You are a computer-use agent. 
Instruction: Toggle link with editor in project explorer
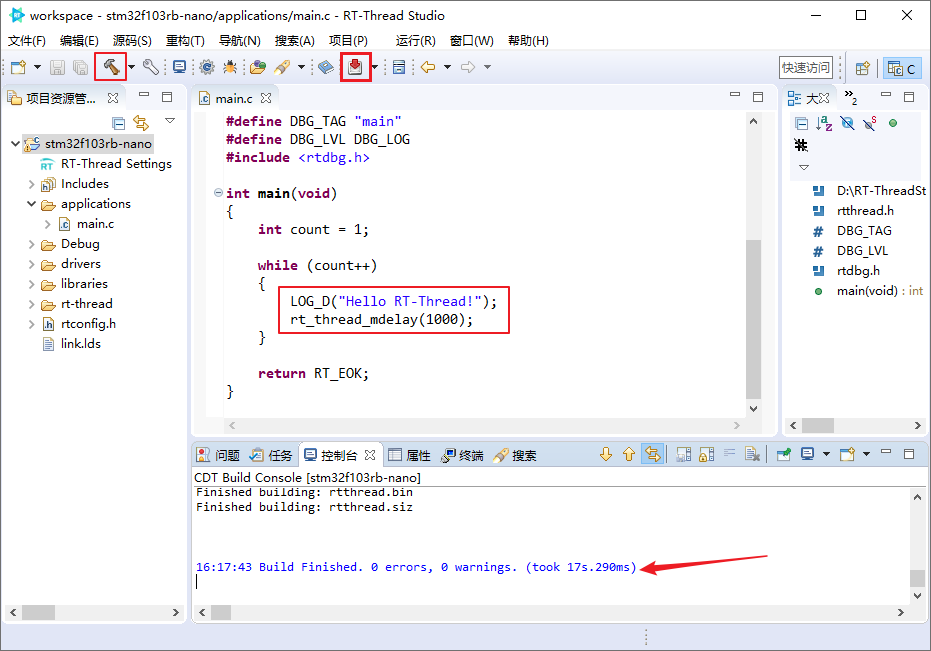pyautogui.click(x=141, y=123)
